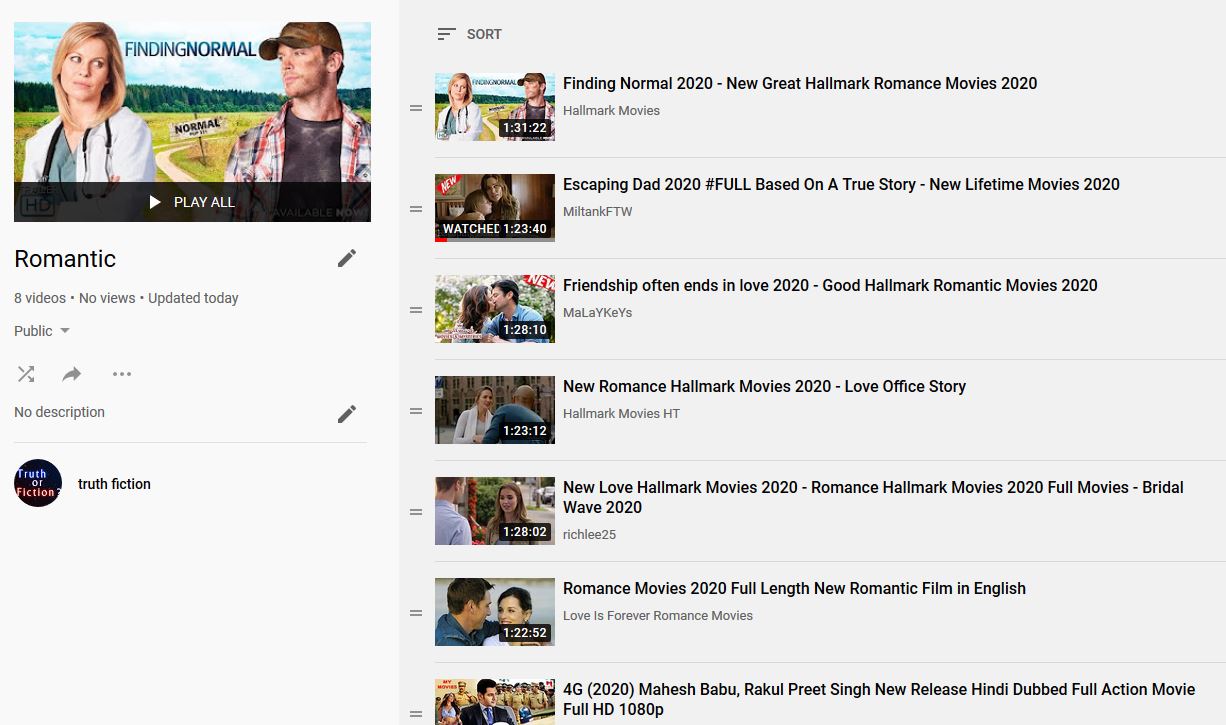1226x725 pixels.
Task: Click the Play All button
Action: click(192, 202)
